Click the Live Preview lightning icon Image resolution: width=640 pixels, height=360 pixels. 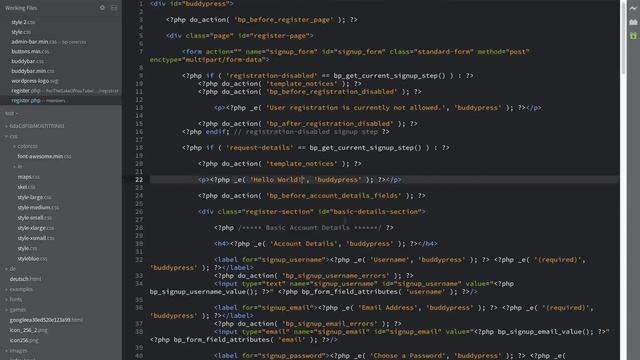coord(633,8)
